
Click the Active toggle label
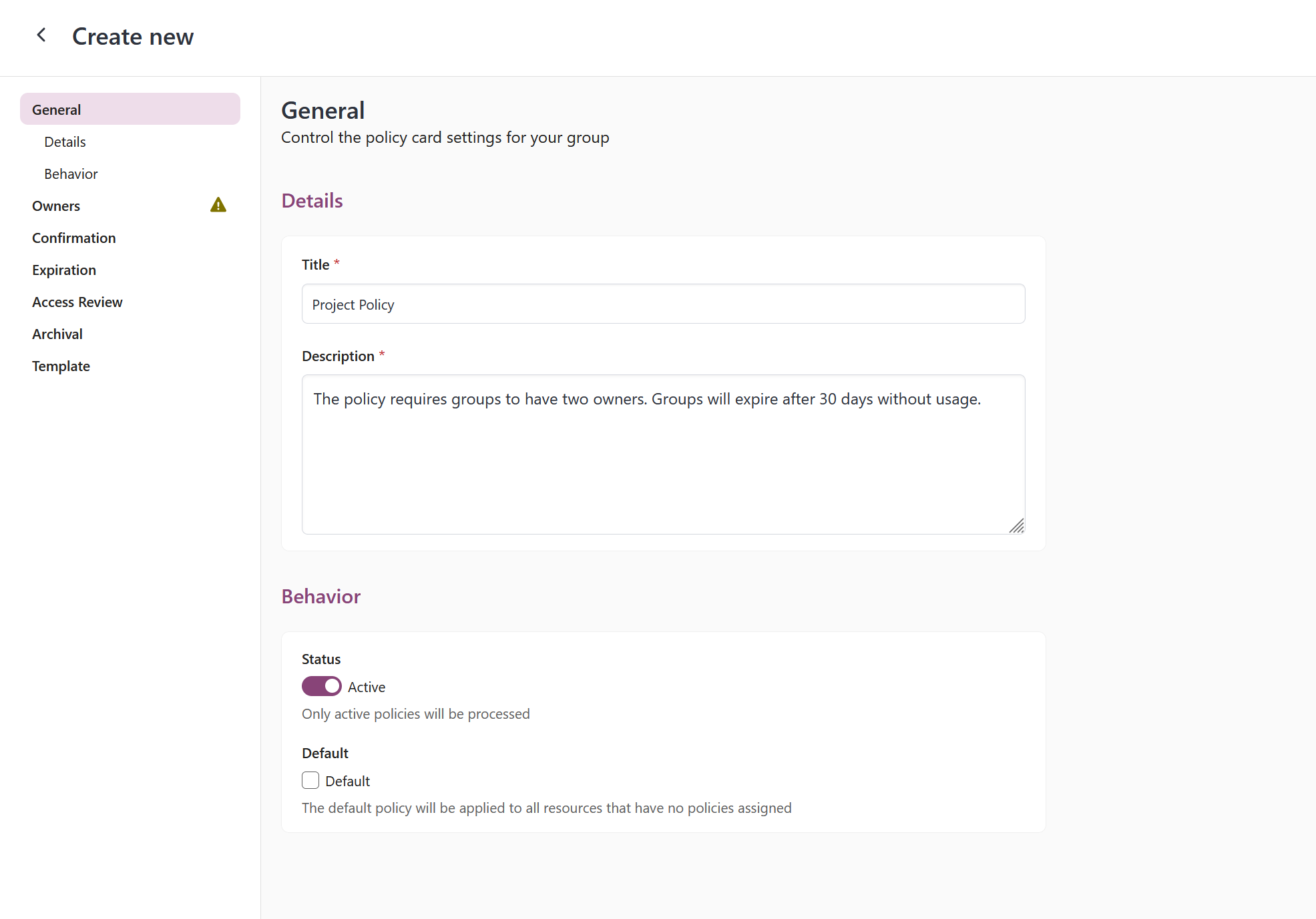point(366,687)
